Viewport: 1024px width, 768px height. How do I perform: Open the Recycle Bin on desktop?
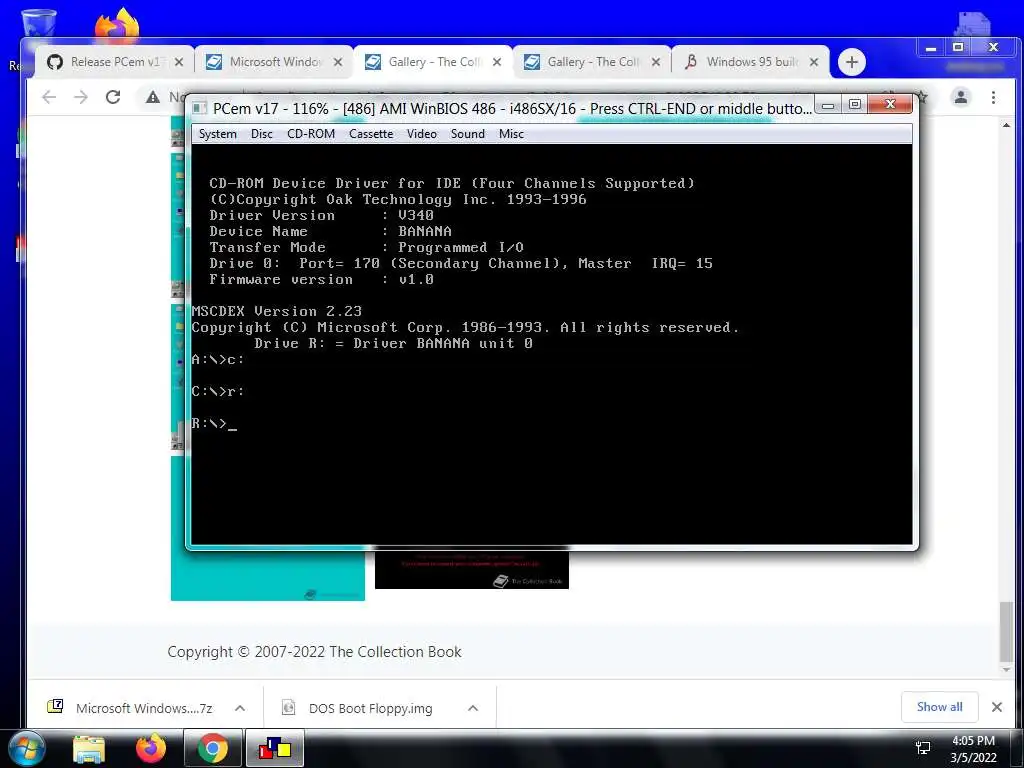[x=39, y=22]
